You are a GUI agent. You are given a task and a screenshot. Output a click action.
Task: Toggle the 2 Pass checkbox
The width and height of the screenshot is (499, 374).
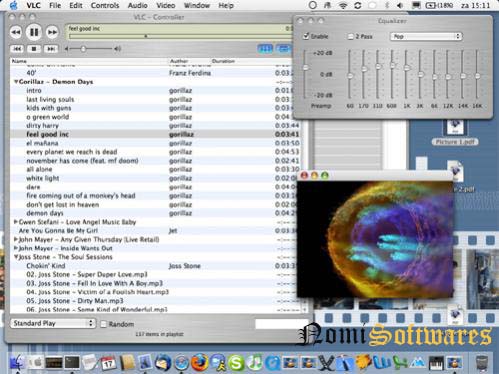click(350, 36)
